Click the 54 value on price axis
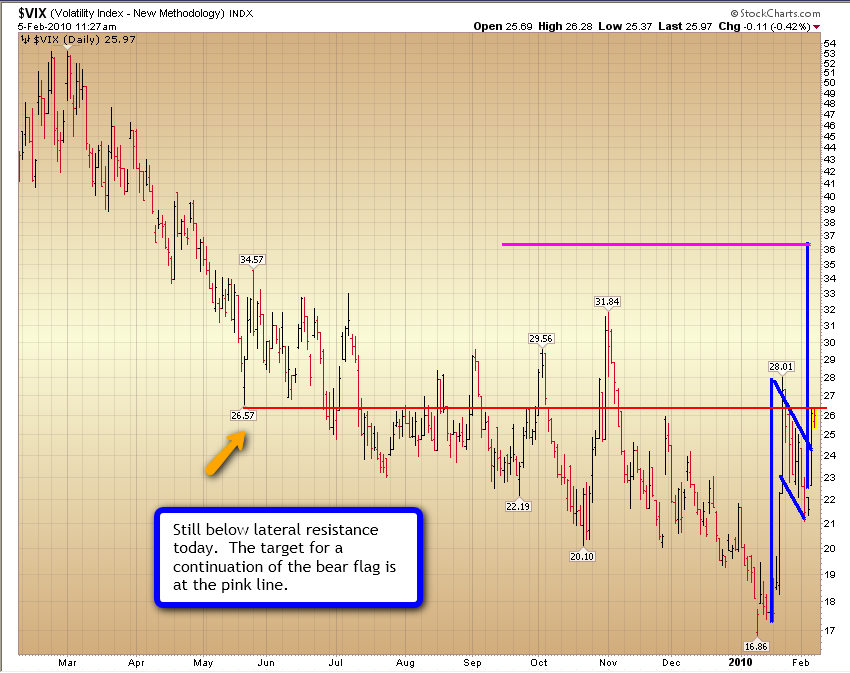The width and height of the screenshot is (850, 673). [x=829, y=43]
